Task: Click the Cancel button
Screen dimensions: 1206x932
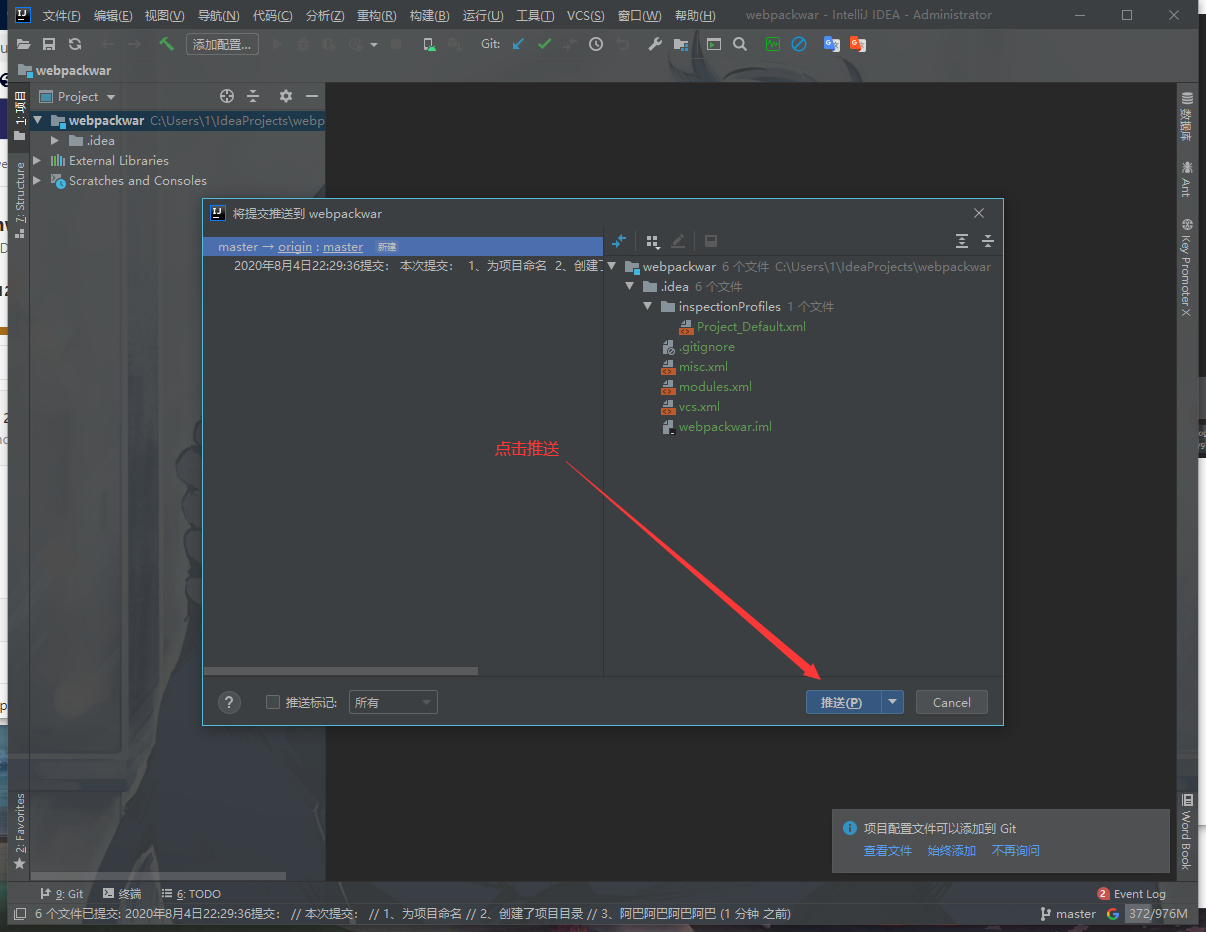Action: pyautogui.click(x=951, y=702)
